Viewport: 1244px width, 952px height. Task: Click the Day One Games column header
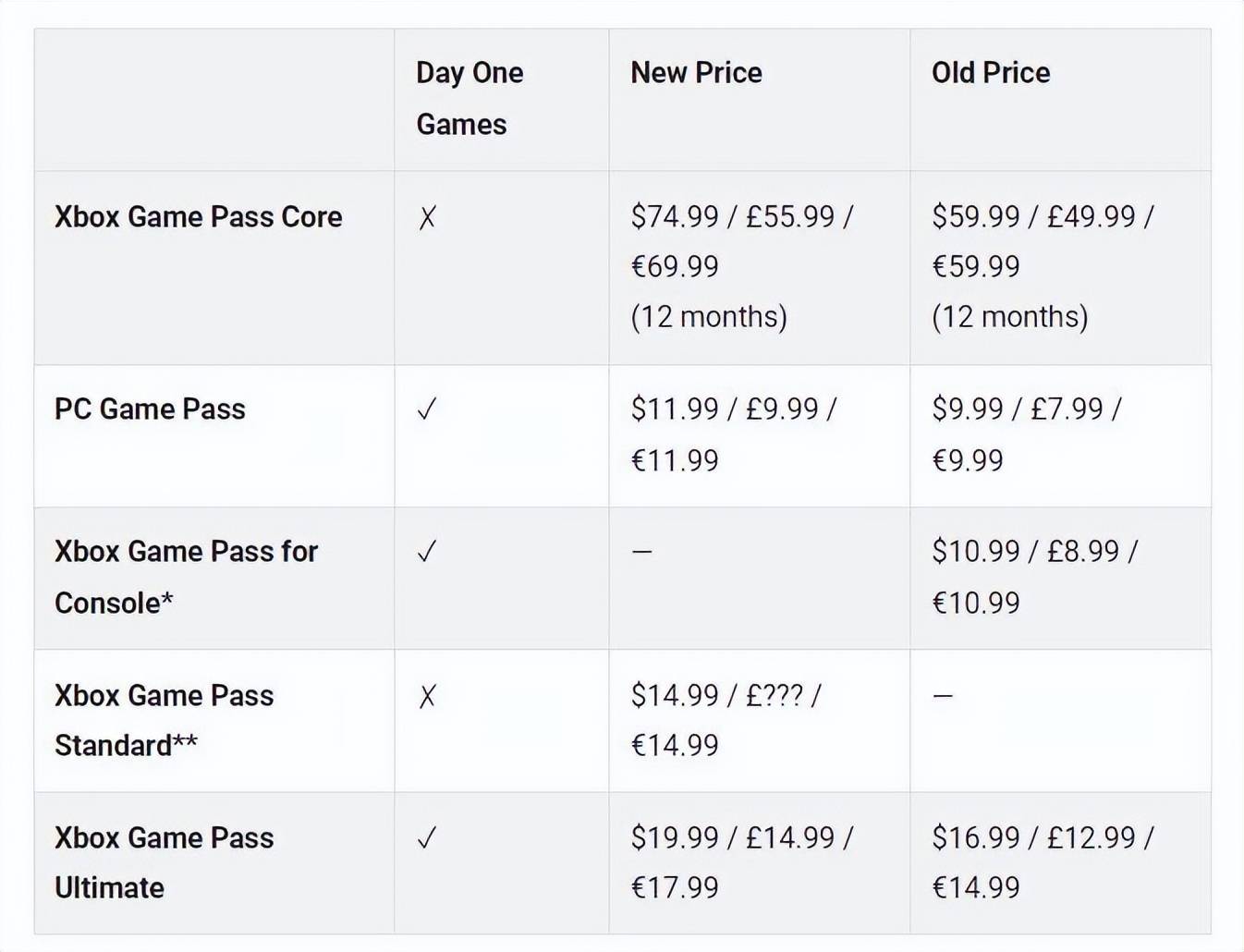tap(470, 98)
